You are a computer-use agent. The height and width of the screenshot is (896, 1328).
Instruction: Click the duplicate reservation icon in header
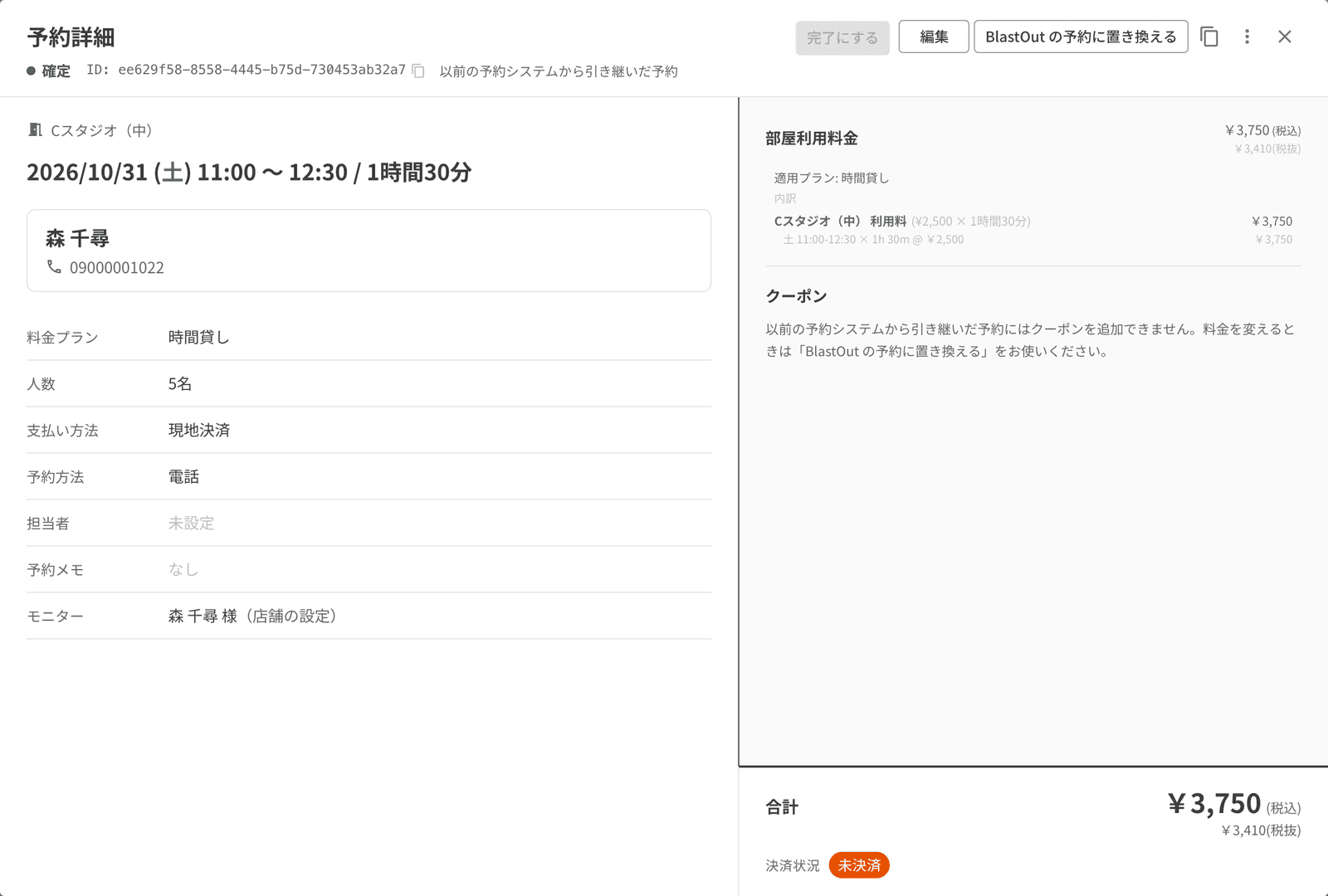(x=1209, y=37)
